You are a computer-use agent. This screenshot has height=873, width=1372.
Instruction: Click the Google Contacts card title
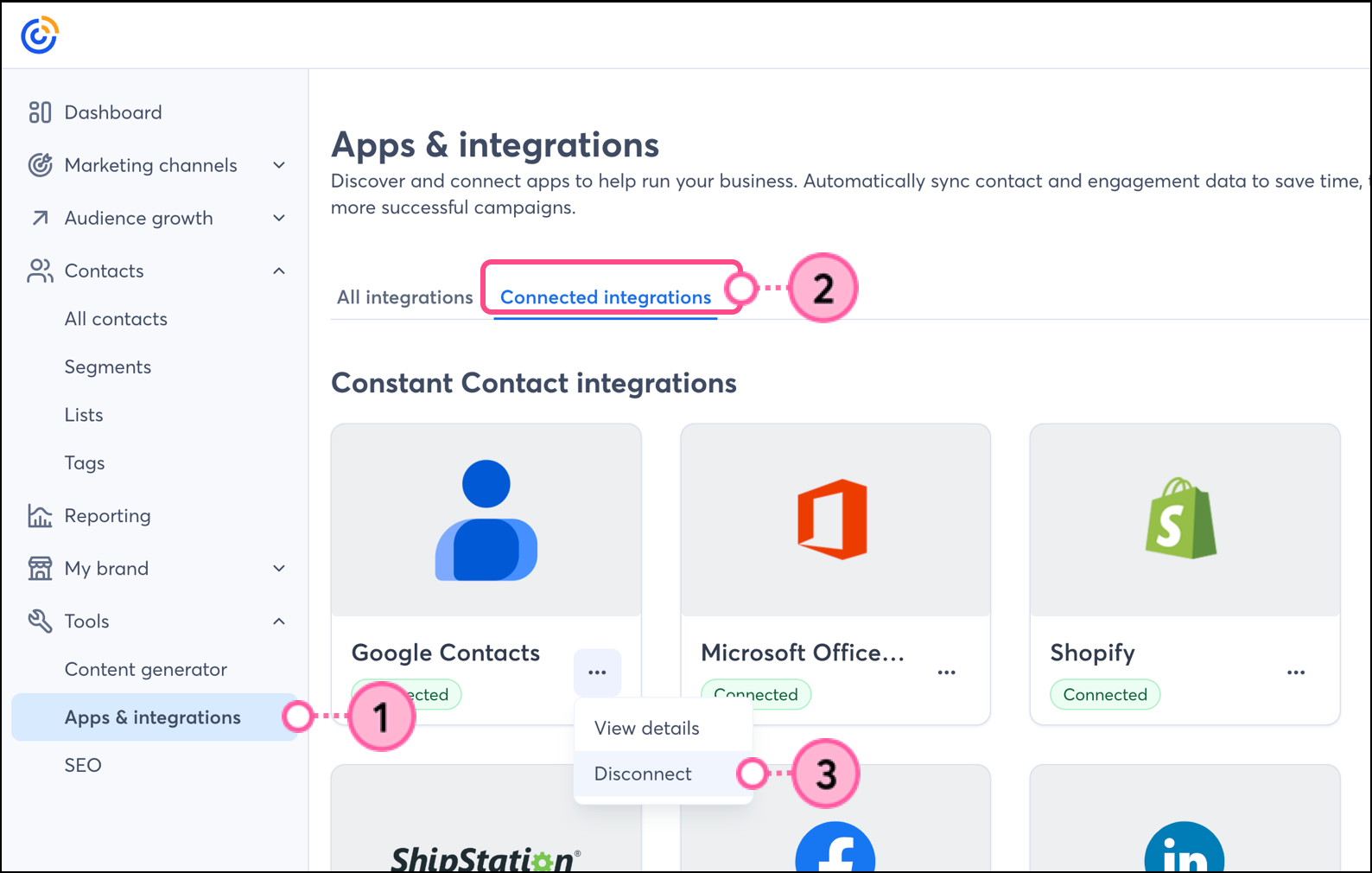pos(446,653)
